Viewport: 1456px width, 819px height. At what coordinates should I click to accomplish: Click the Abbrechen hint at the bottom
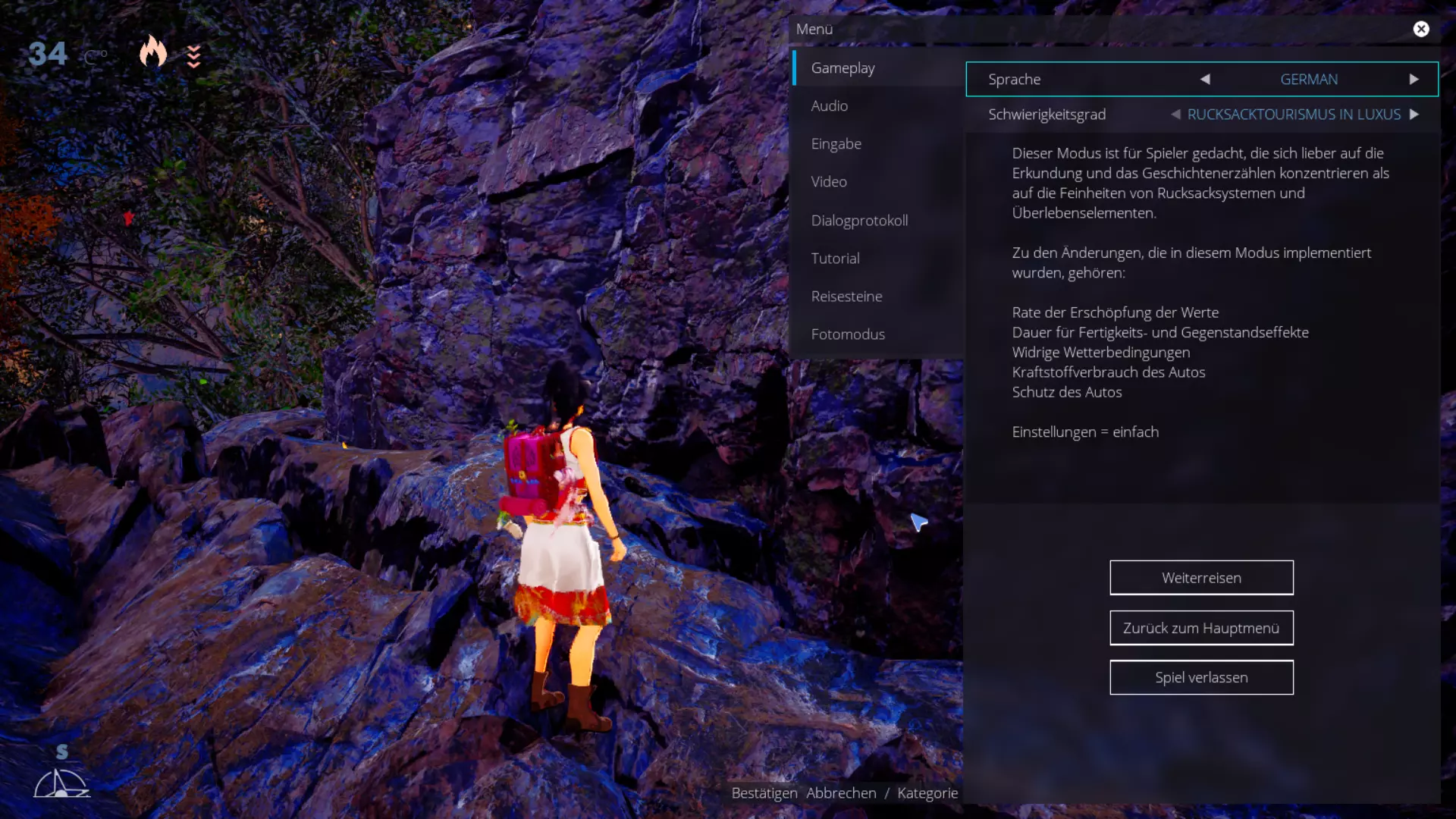(x=841, y=793)
